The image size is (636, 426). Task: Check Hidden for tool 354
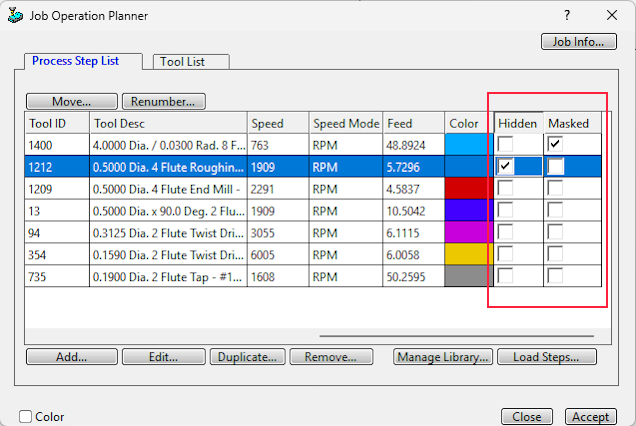[x=505, y=254]
